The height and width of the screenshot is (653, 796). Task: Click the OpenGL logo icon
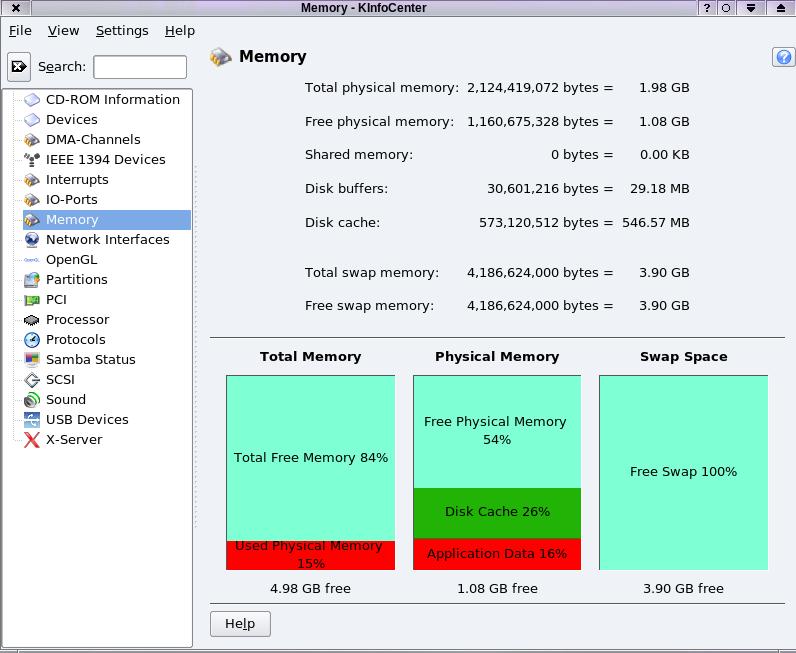click(x=31, y=259)
